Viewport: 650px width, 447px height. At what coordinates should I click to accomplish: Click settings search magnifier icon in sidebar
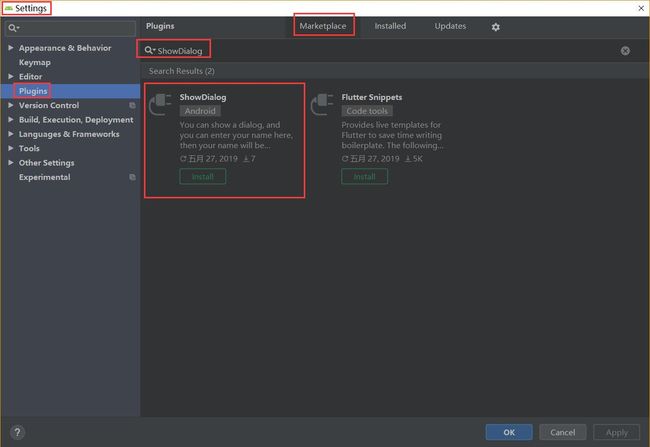coord(13,28)
